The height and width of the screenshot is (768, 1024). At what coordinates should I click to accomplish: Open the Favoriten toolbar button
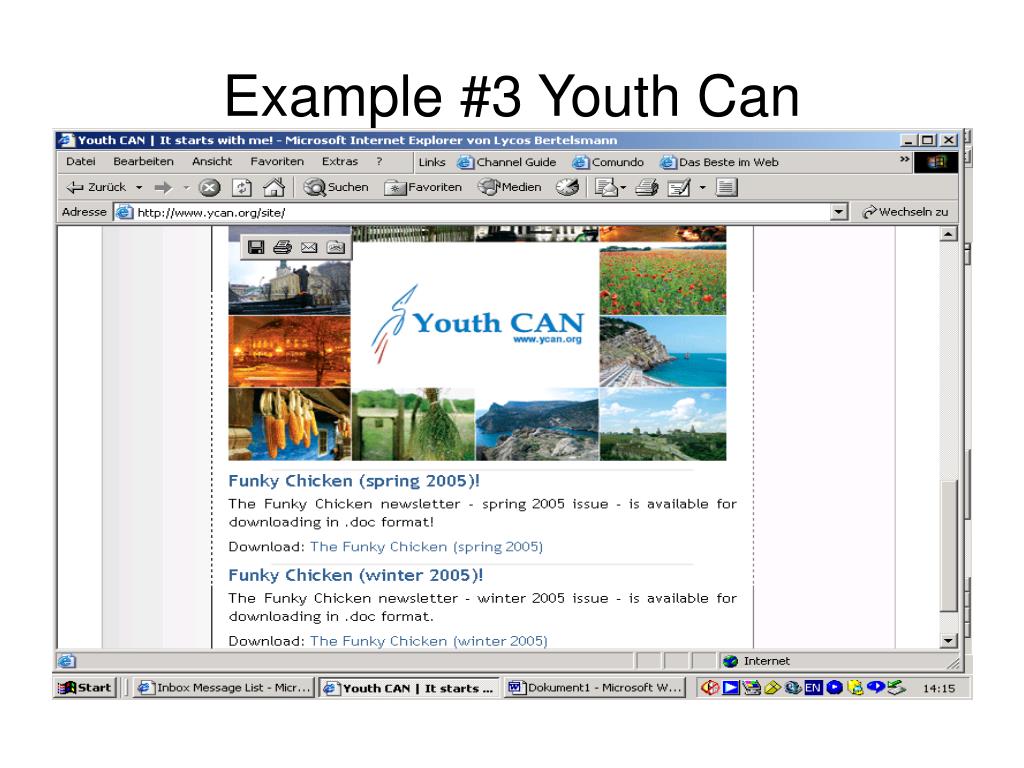[423, 187]
